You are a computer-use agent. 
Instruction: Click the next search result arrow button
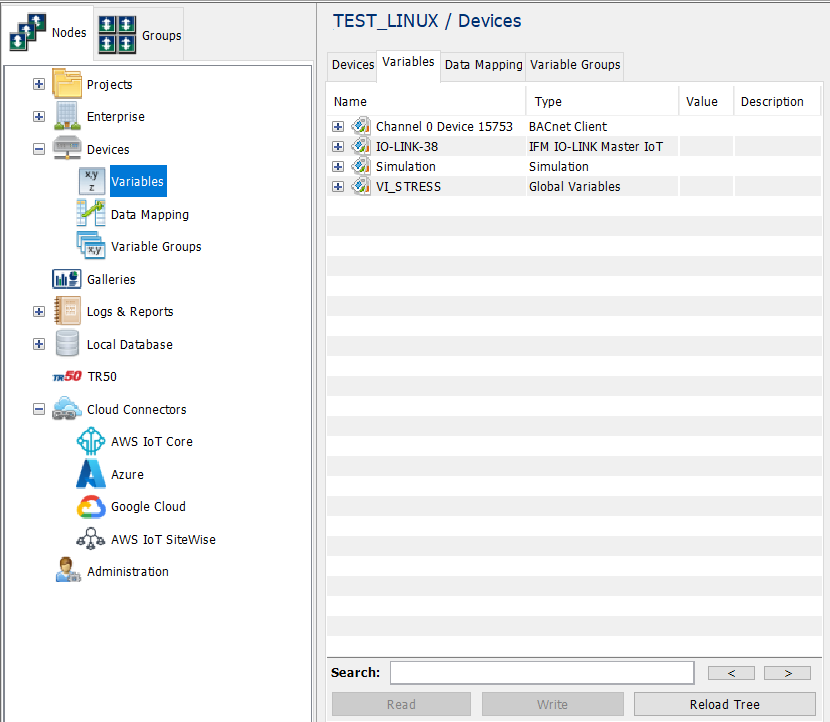point(786,673)
